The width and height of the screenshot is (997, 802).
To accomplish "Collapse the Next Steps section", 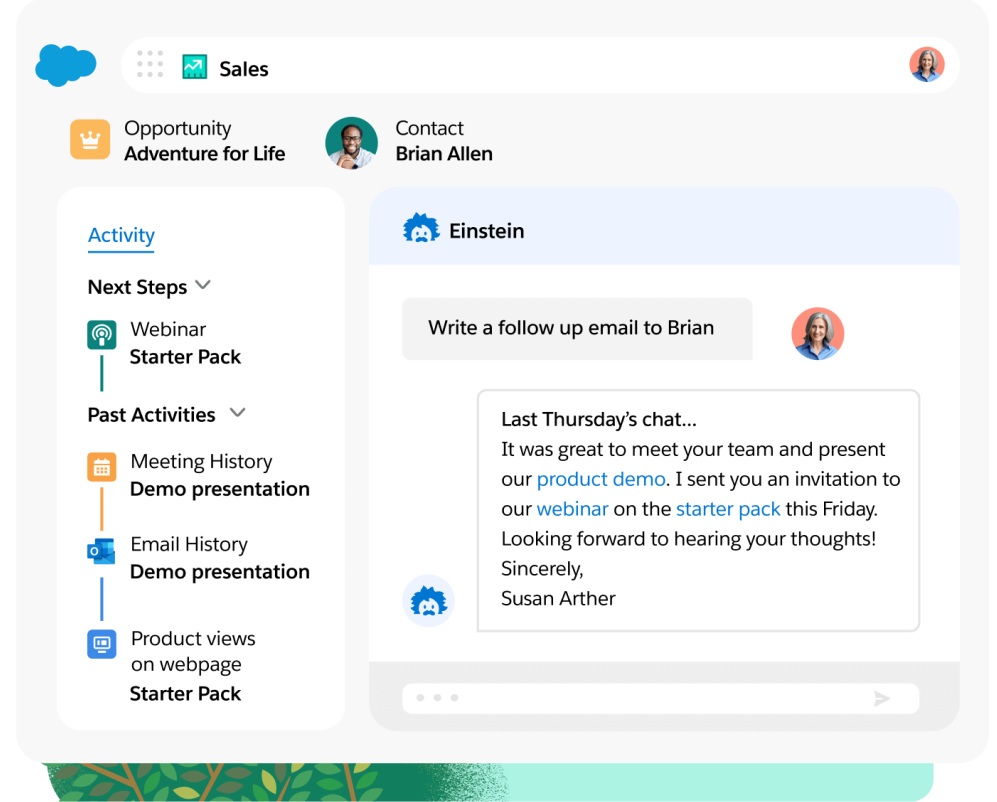I will tap(203, 285).
